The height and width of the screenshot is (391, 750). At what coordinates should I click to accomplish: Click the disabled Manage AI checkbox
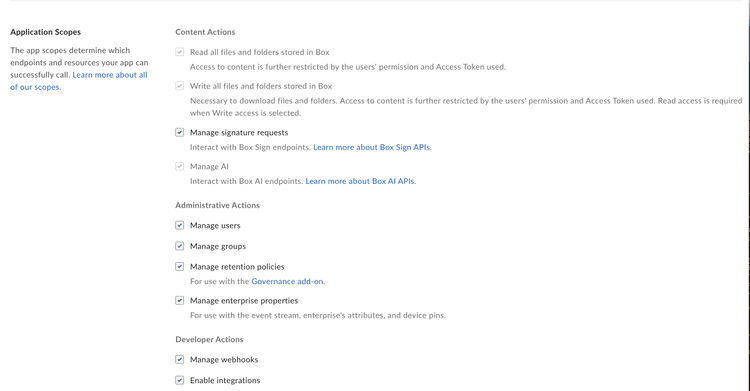click(179, 167)
